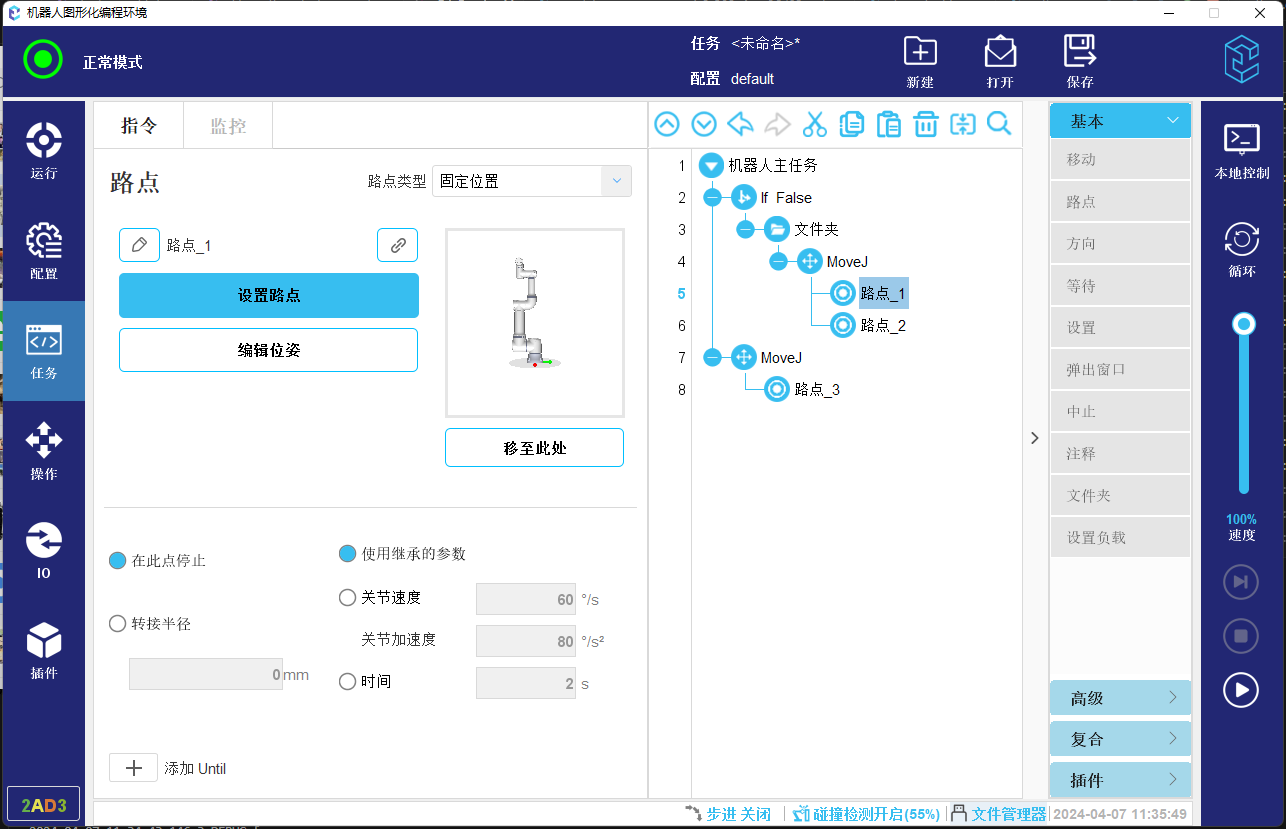The image size is (1286, 829).
Task: Open the 路点类型 dropdown
Action: pos(531,181)
